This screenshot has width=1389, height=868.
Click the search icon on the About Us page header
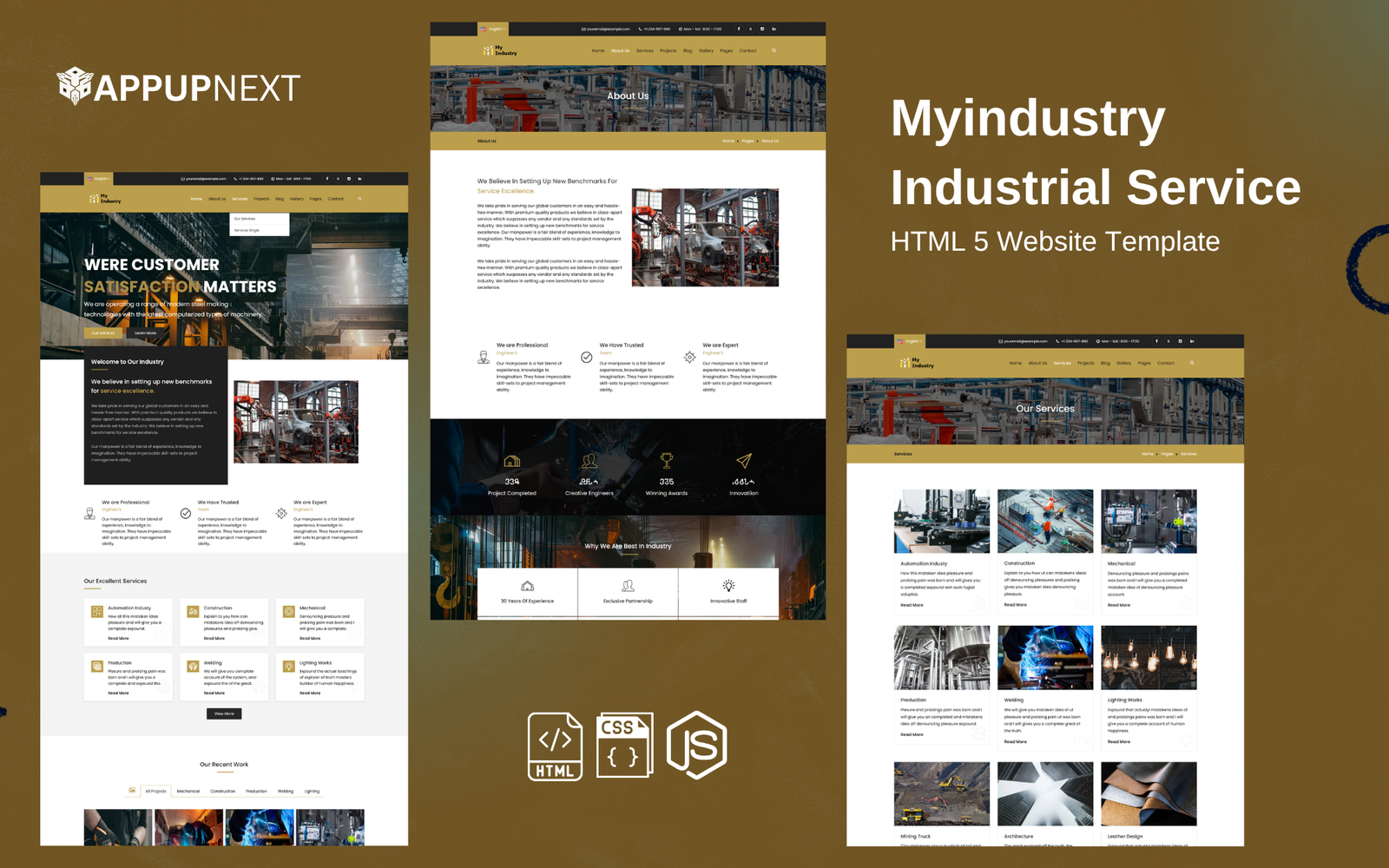tap(773, 50)
